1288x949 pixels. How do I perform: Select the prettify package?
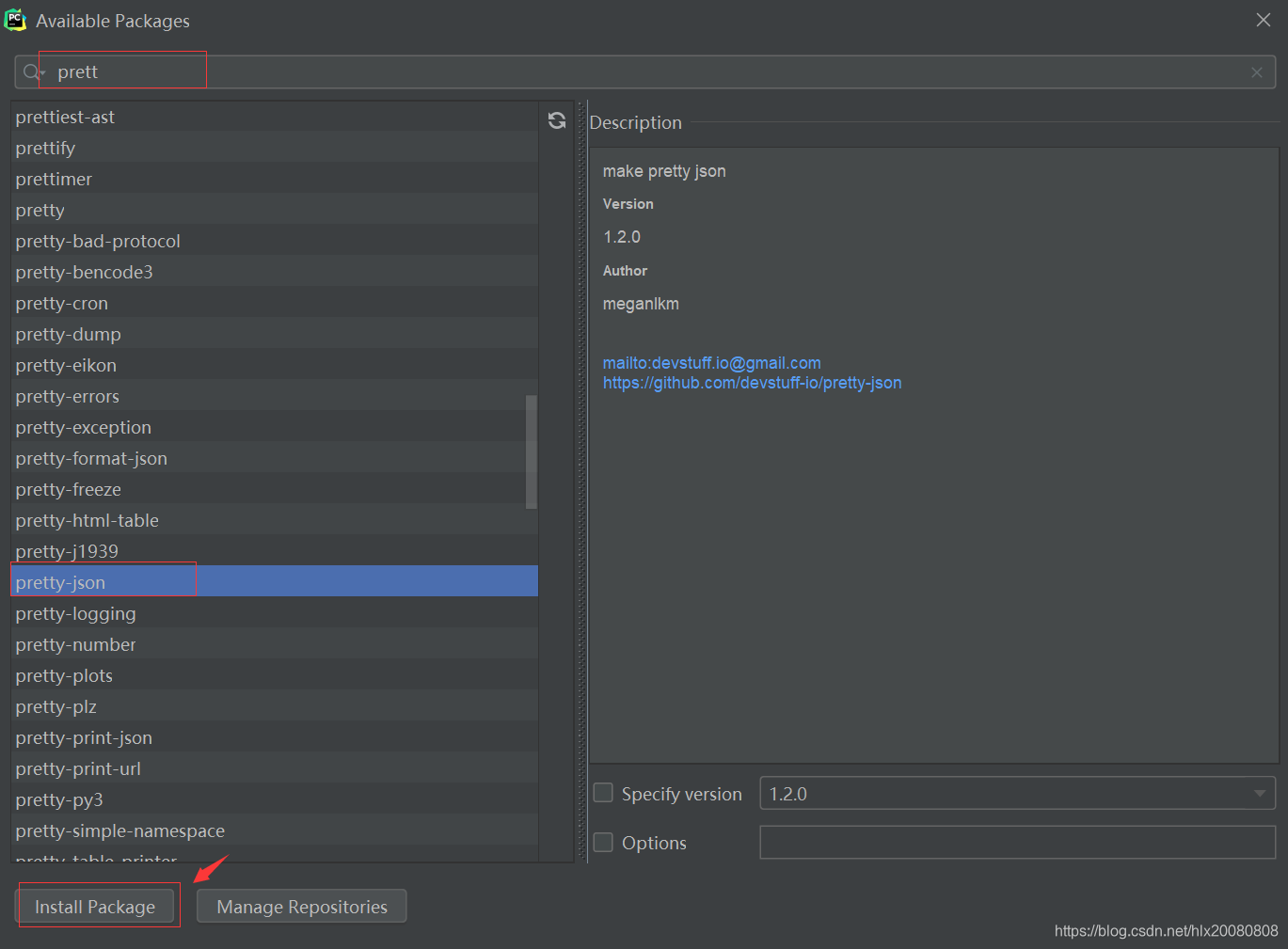coord(275,148)
